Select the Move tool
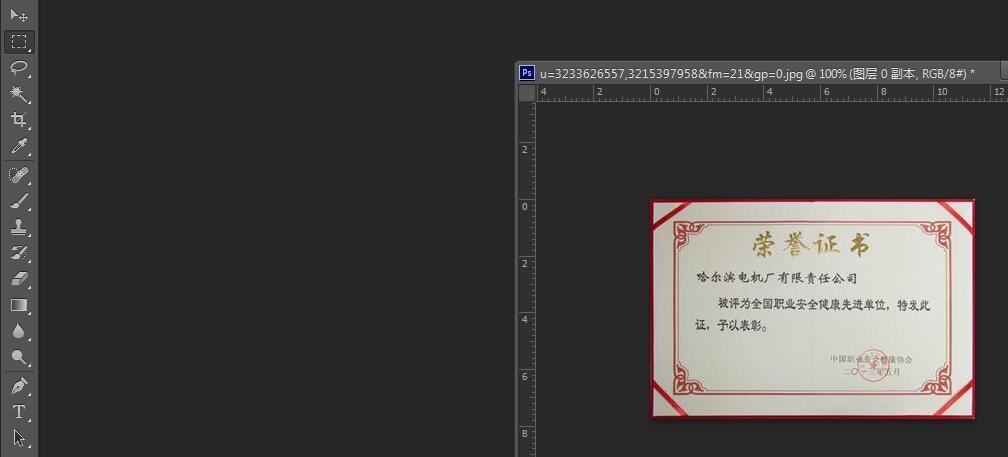Image resolution: width=1008 pixels, height=457 pixels. (19, 15)
